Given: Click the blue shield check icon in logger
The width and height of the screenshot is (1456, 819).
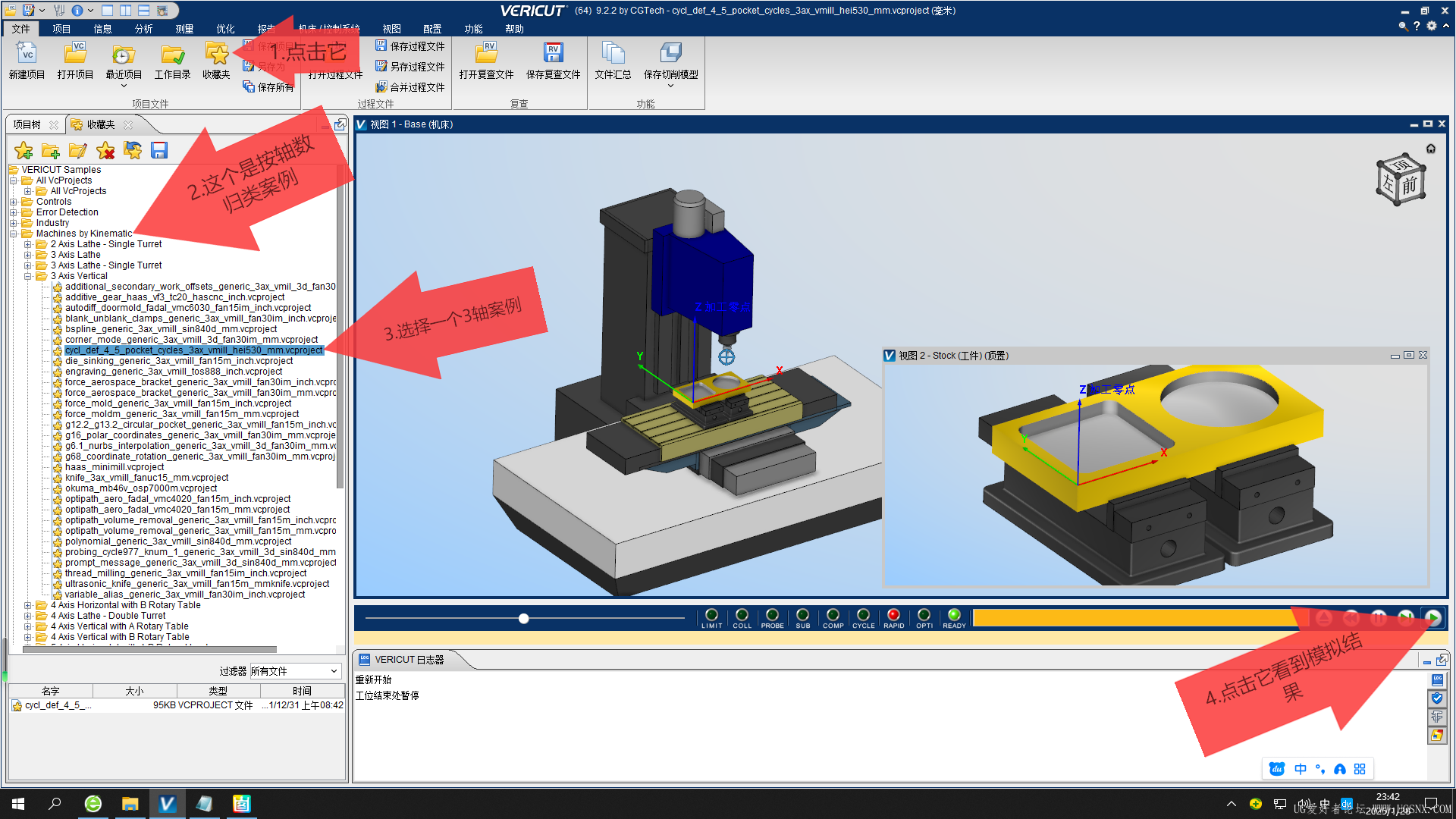Looking at the screenshot, I should (x=1437, y=698).
